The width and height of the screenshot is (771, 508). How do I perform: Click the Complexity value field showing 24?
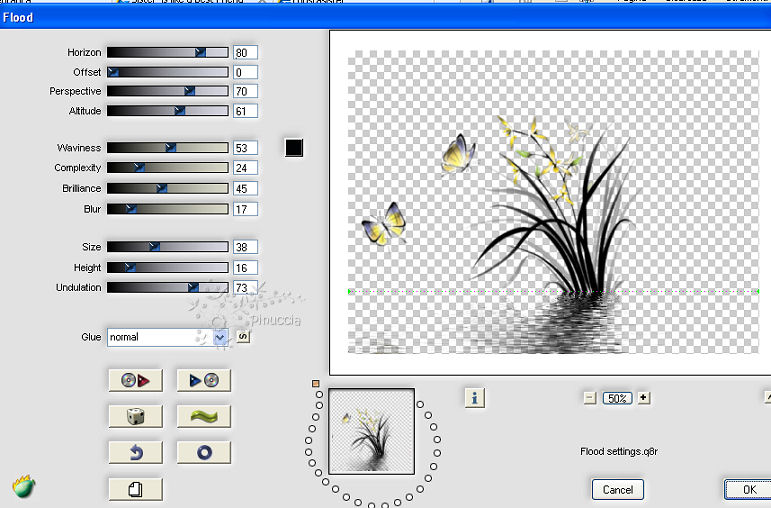coord(245,168)
